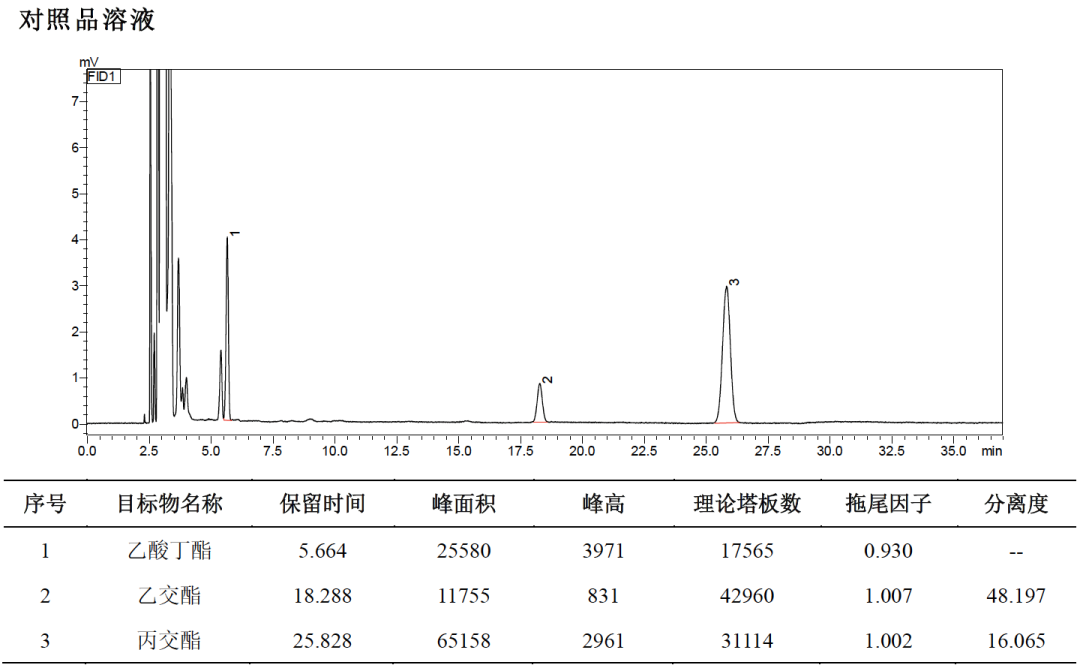Image resolution: width=1080 pixels, height=668 pixels.
Task: Click retention time 18.288
Action: click(322, 596)
